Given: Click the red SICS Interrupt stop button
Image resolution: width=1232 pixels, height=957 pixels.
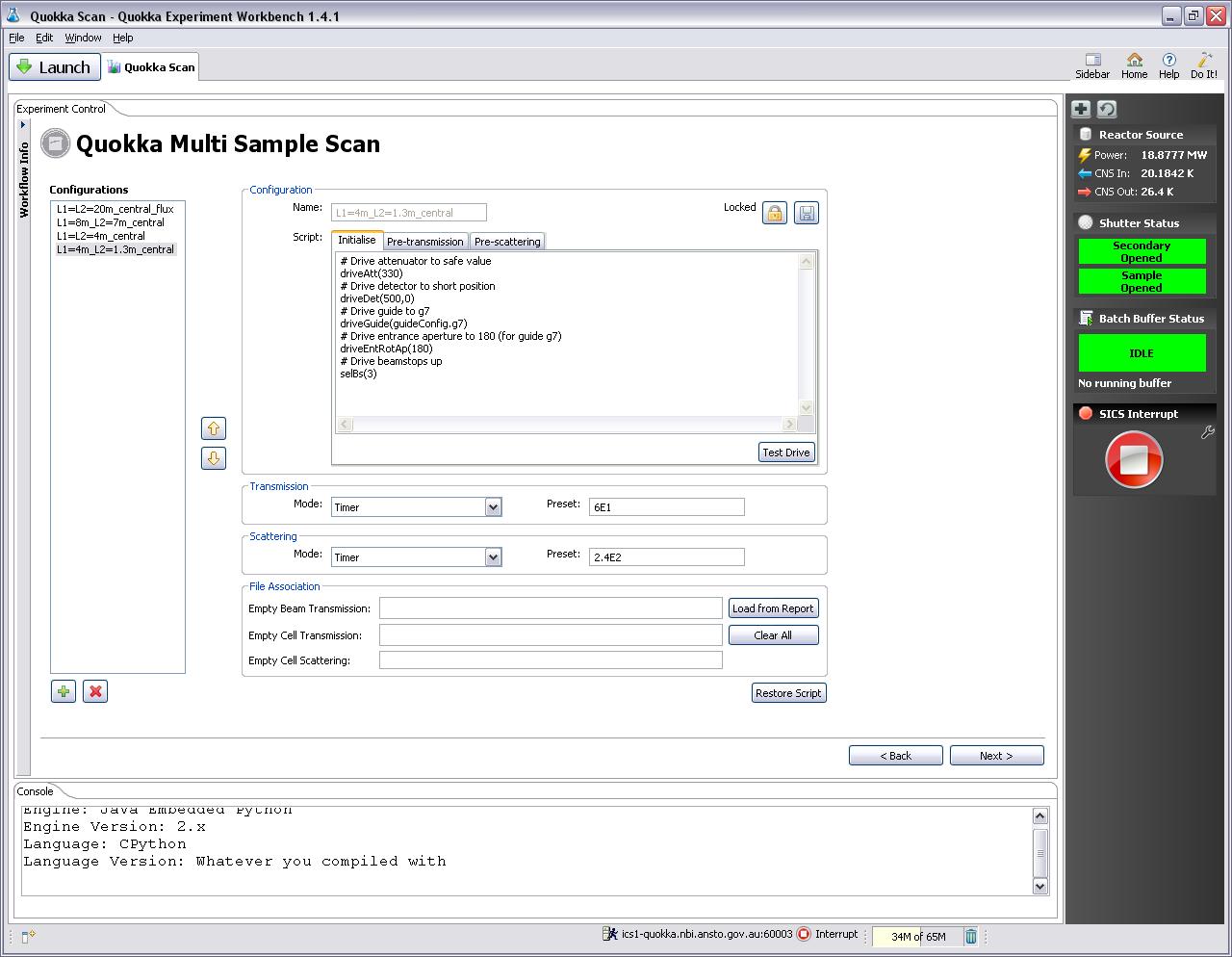Looking at the screenshot, I should click(x=1134, y=460).
